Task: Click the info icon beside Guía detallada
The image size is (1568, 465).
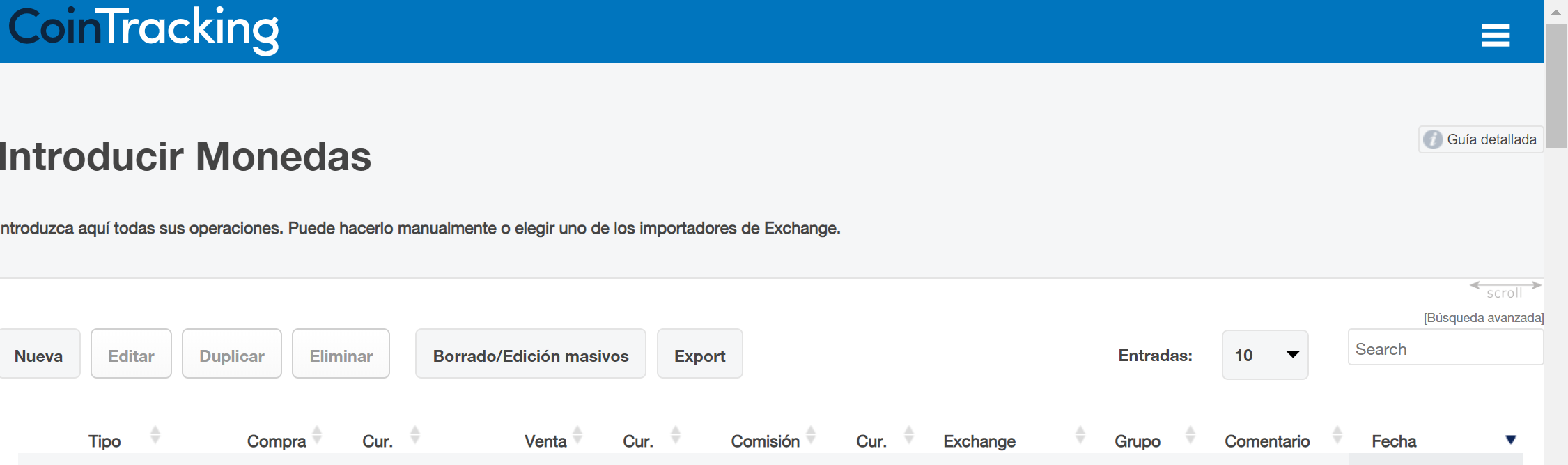Action: 1432,139
